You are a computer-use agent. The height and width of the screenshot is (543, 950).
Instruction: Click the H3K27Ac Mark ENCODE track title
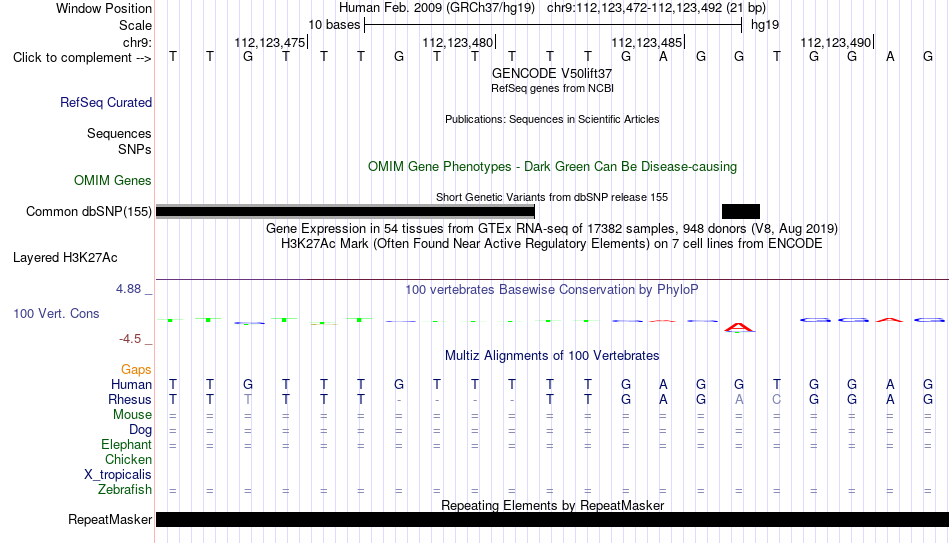[552, 244]
